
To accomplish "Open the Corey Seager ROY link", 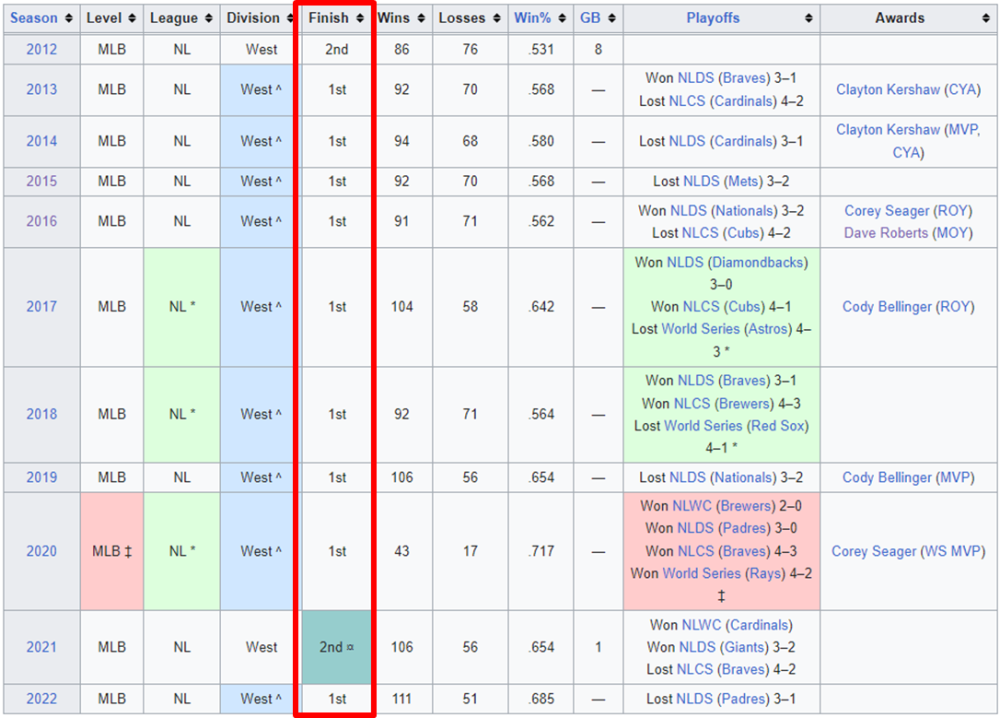I will click(886, 211).
